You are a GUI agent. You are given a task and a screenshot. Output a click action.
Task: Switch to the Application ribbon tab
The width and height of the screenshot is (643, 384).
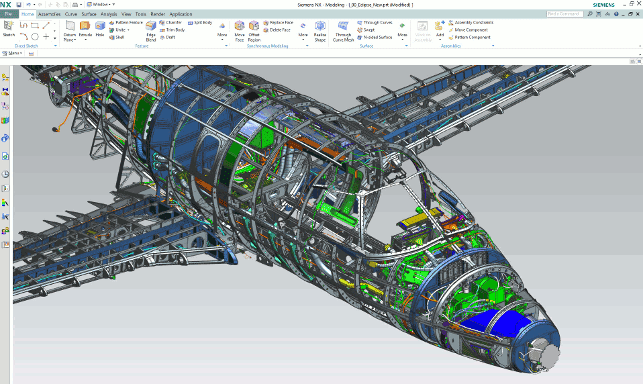pos(181,14)
